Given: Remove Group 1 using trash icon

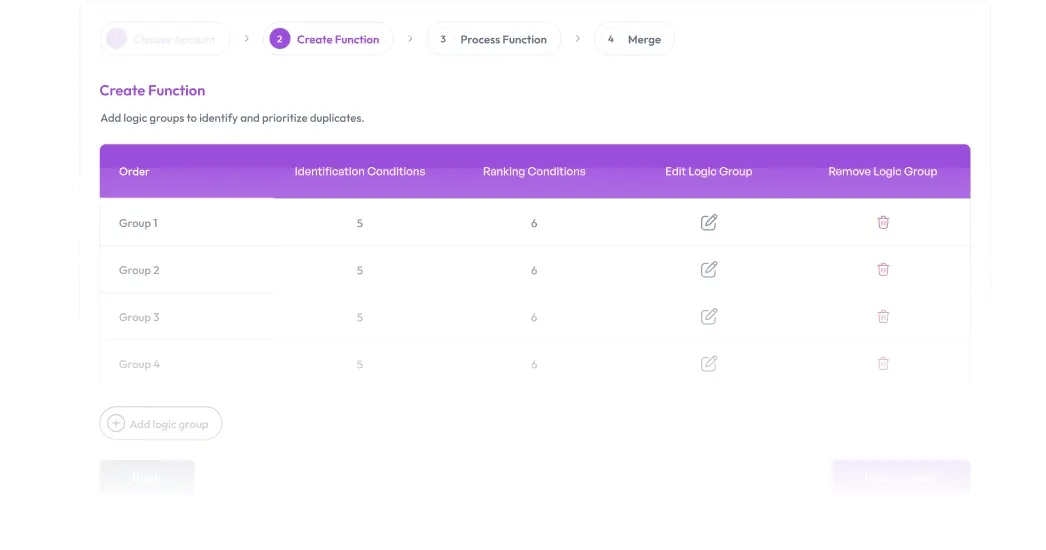Looking at the screenshot, I should pyautogui.click(x=883, y=223).
